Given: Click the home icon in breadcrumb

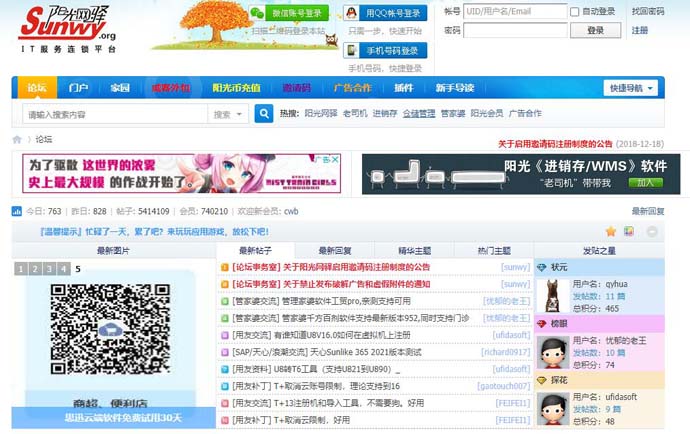Looking at the screenshot, I should 17,139.
